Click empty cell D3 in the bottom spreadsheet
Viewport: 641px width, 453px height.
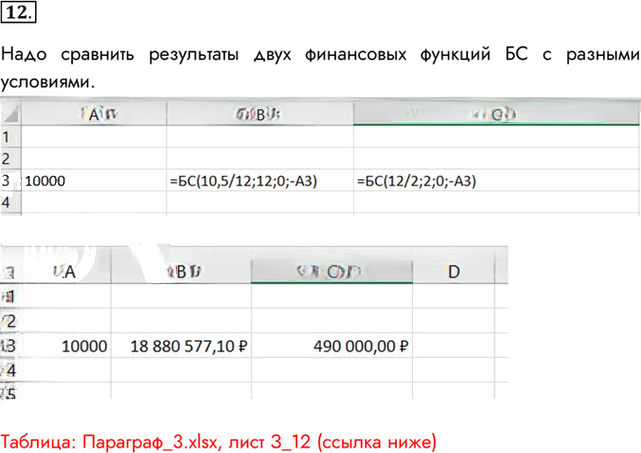coord(453,346)
